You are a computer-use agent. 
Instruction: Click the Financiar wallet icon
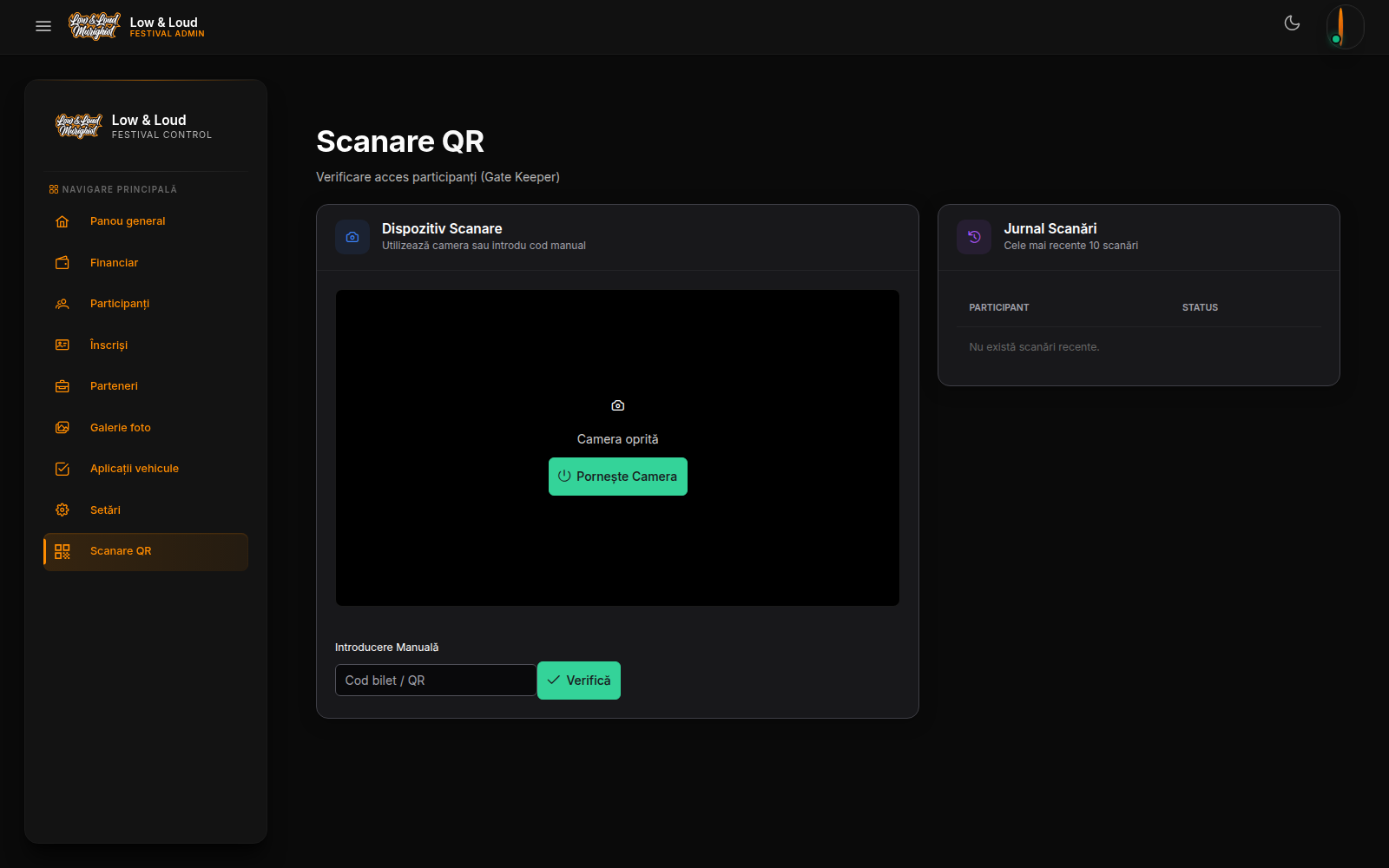click(63, 263)
